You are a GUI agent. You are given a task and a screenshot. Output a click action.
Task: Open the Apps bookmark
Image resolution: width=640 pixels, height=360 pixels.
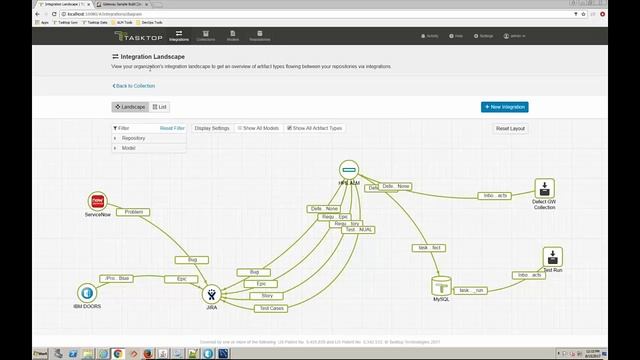[42, 23]
